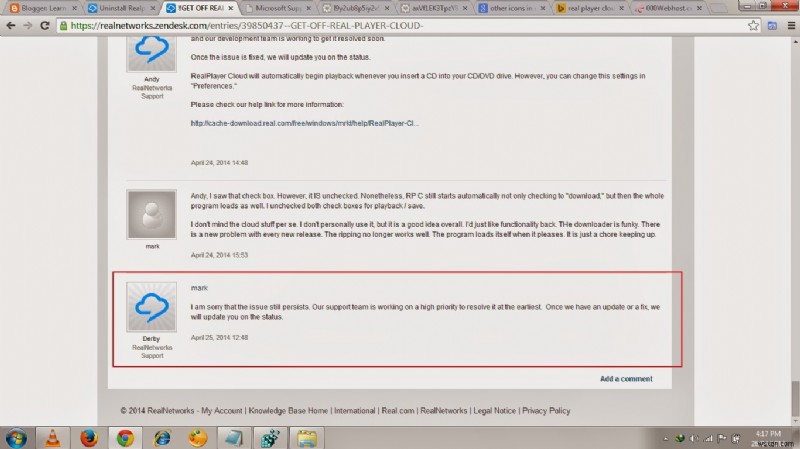This screenshot has width=800, height=449.
Task: Bookmark this page with the star icon
Action: pyautogui.click(x=753, y=26)
